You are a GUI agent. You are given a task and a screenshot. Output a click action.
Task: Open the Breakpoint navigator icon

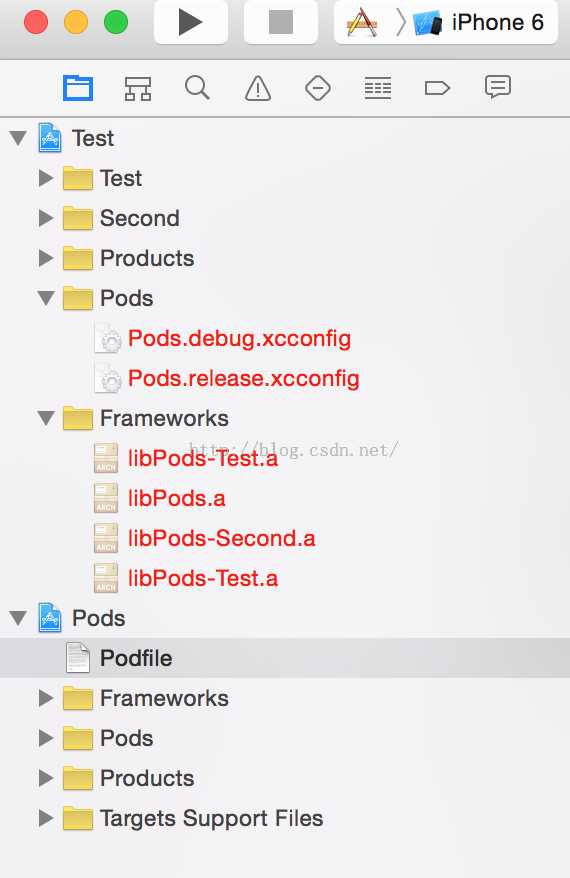(437, 88)
